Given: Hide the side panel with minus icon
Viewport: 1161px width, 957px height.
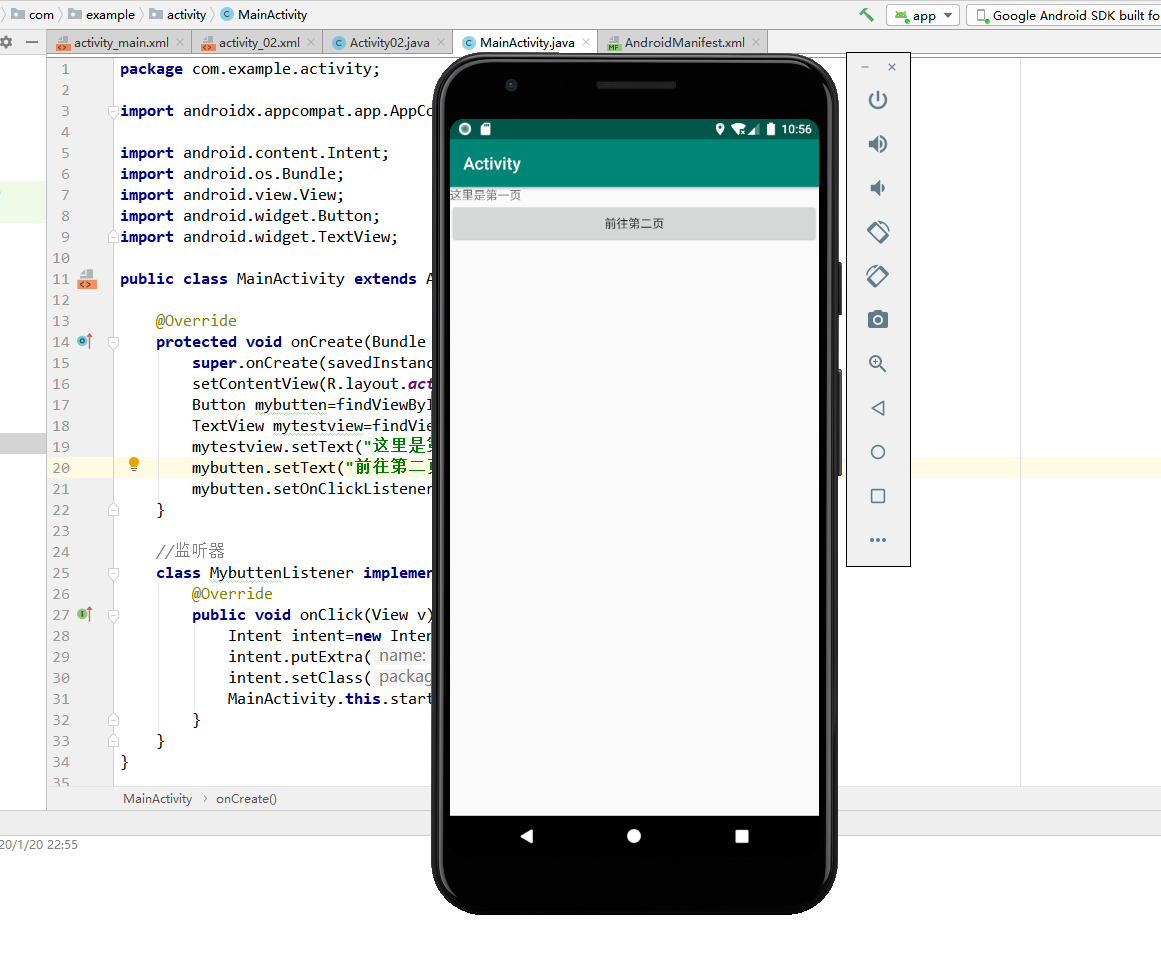Looking at the screenshot, I should (x=32, y=42).
